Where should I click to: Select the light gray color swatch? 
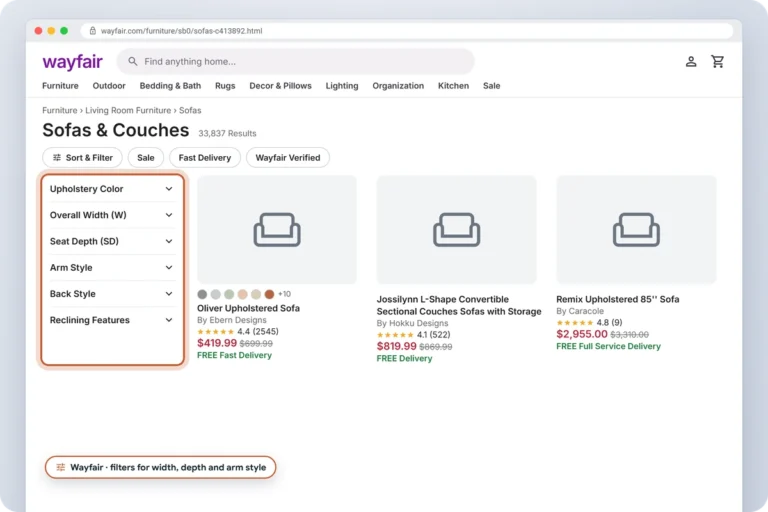tap(216, 294)
